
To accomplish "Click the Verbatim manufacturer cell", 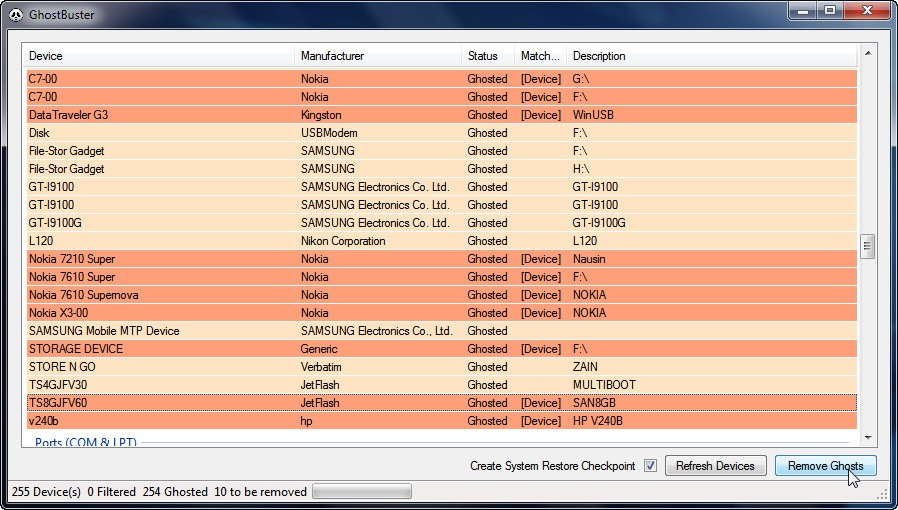I will (321, 367).
